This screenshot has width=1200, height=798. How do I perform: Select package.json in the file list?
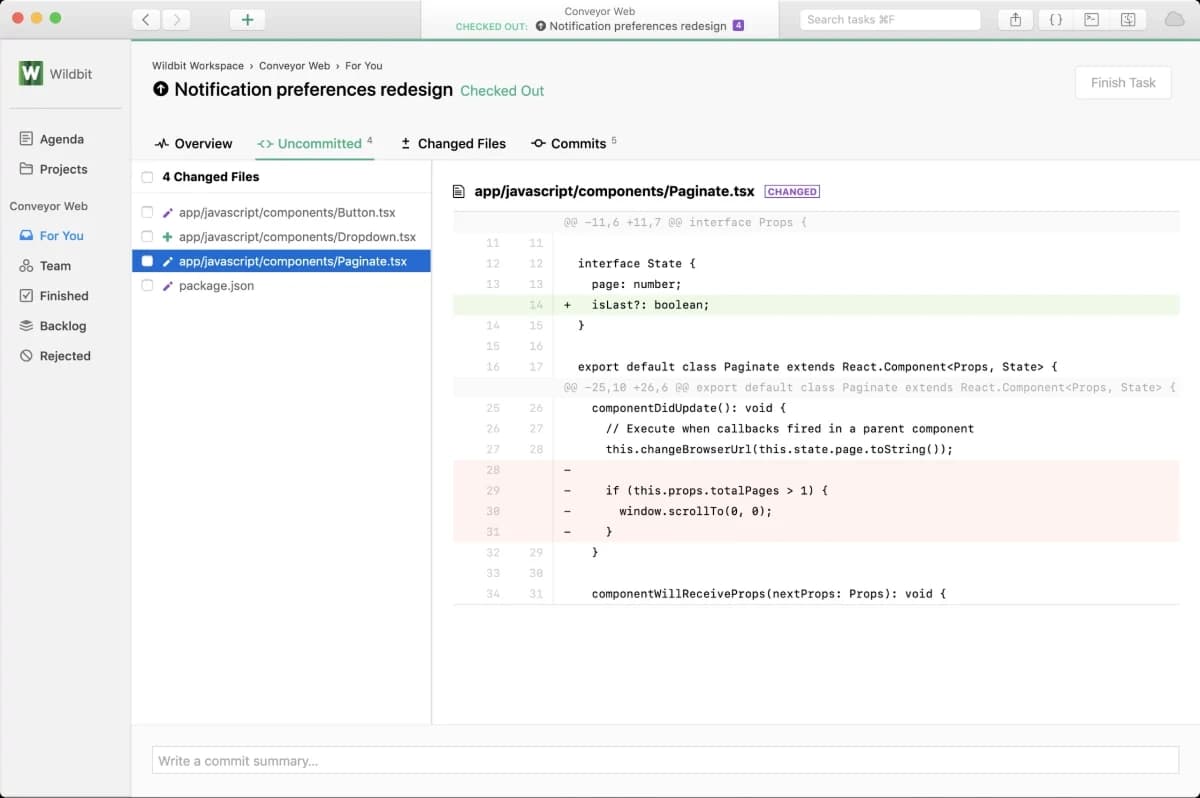[216, 286]
